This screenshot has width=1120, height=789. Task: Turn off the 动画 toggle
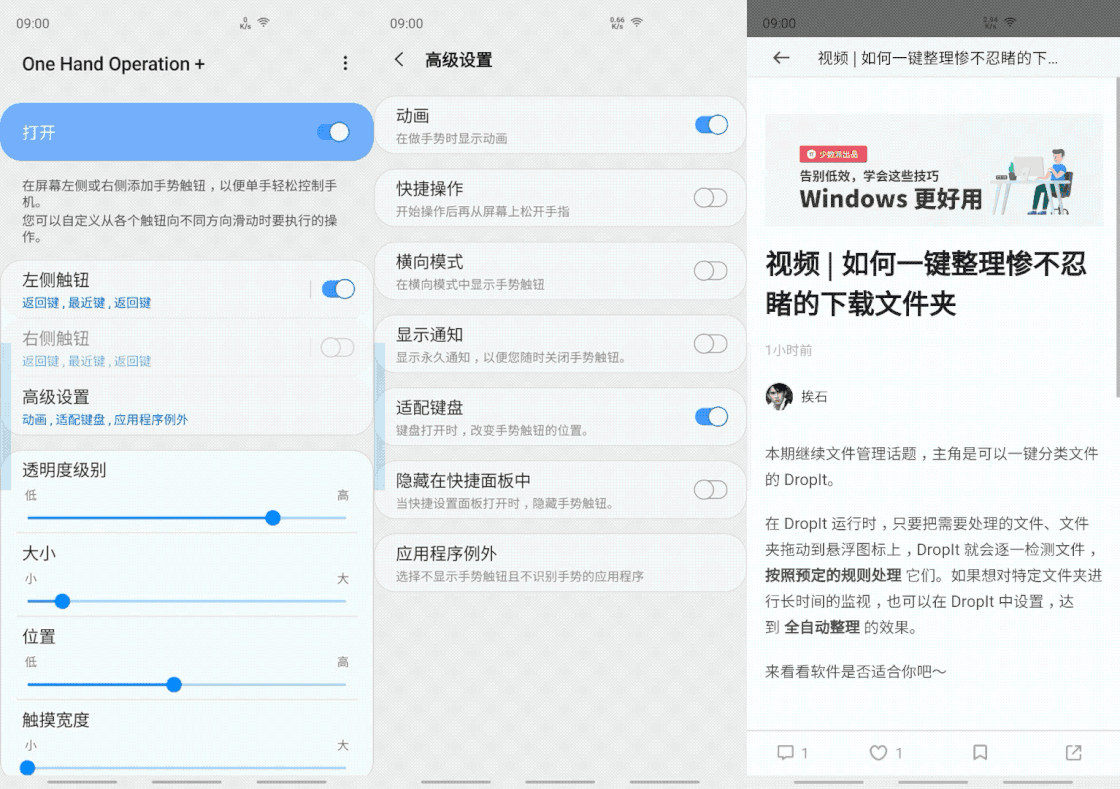point(711,125)
